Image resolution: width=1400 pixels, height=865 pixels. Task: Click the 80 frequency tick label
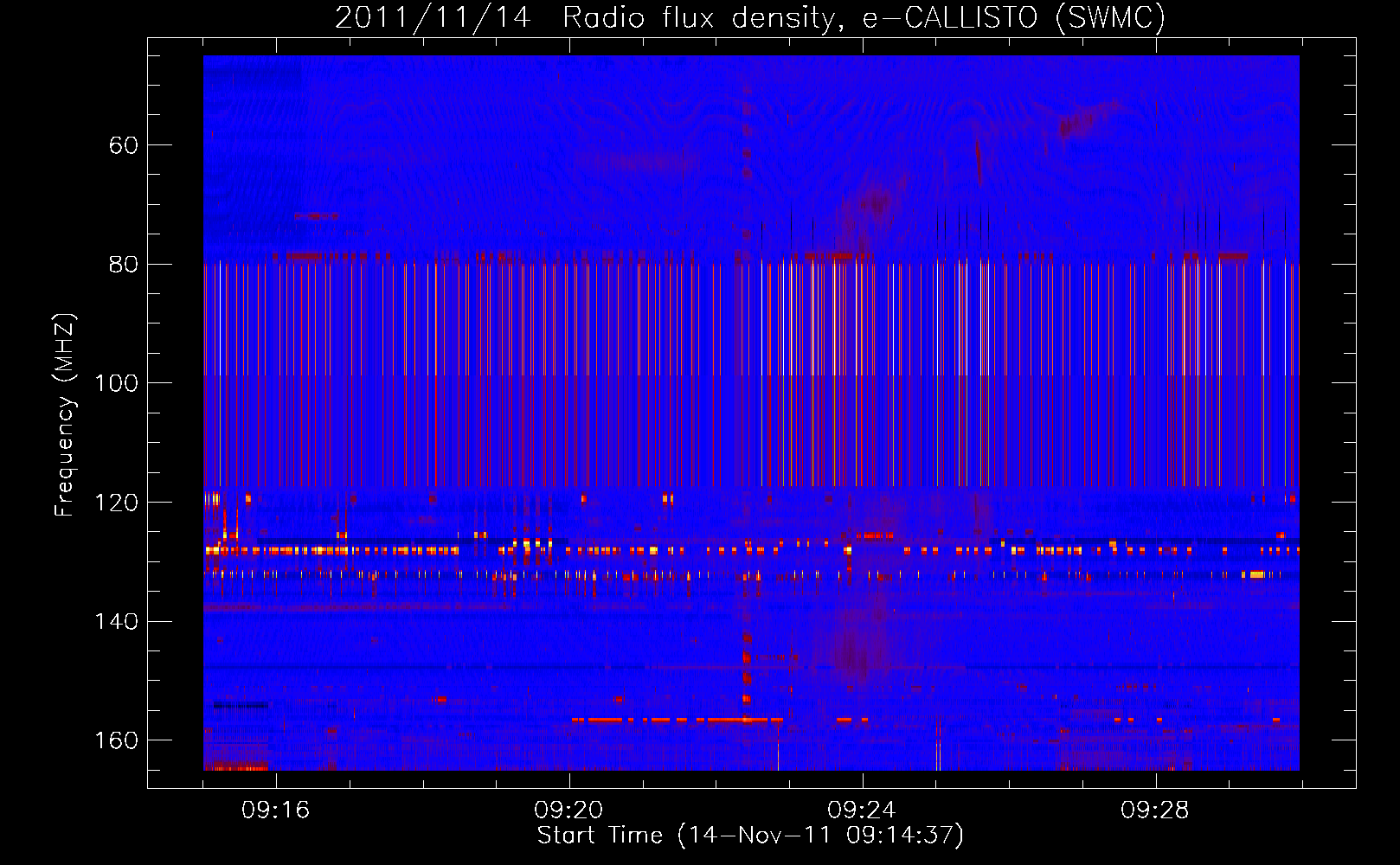[x=124, y=265]
